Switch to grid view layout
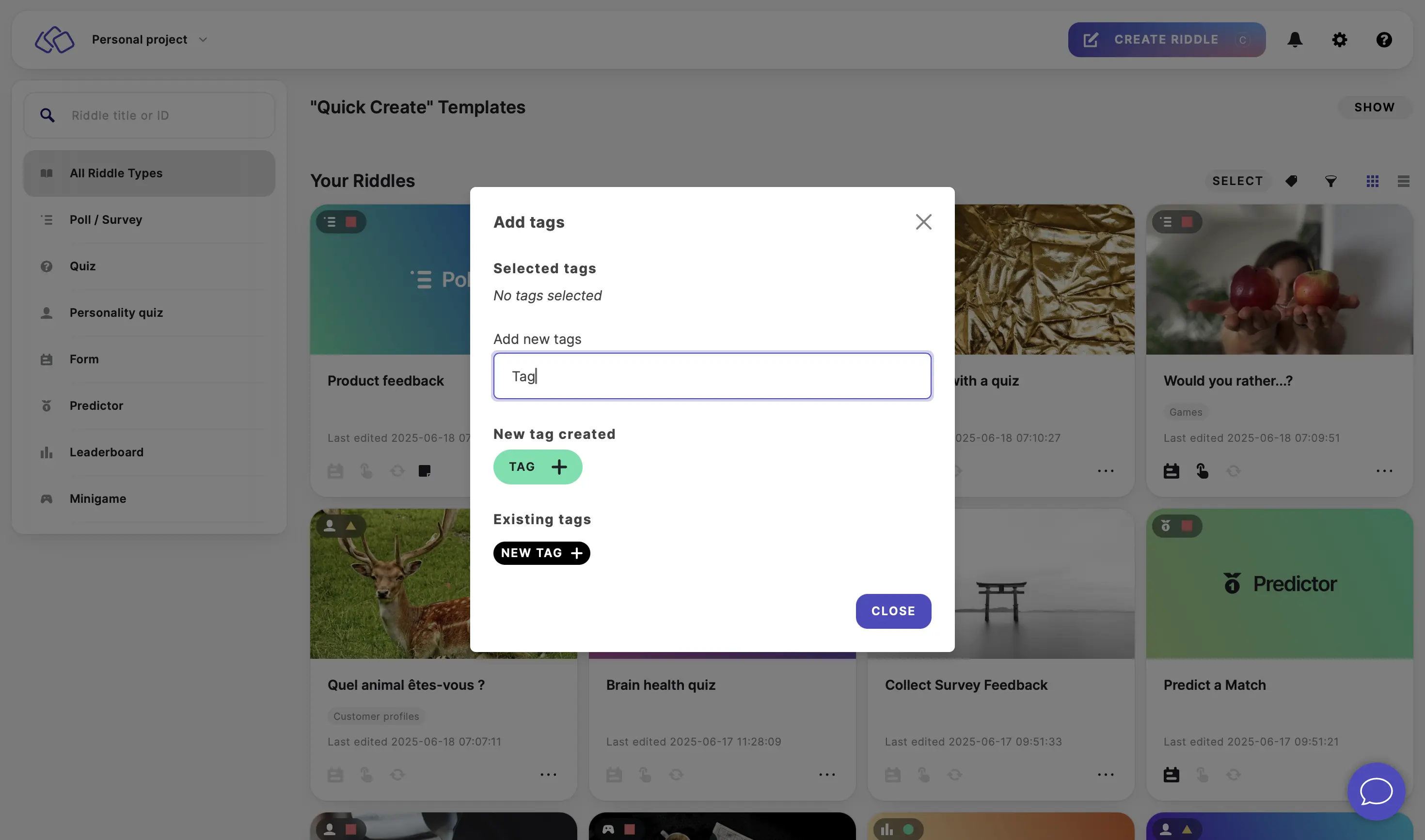 point(1372,181)
